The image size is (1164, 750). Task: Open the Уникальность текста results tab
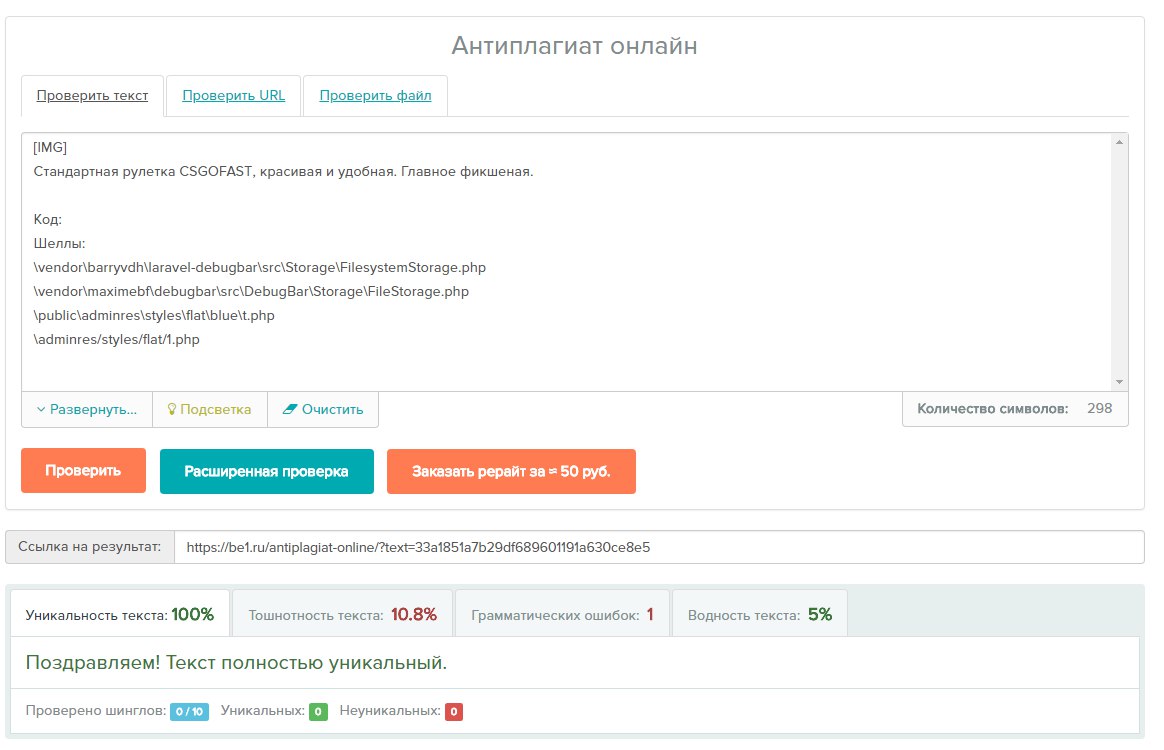120,614
